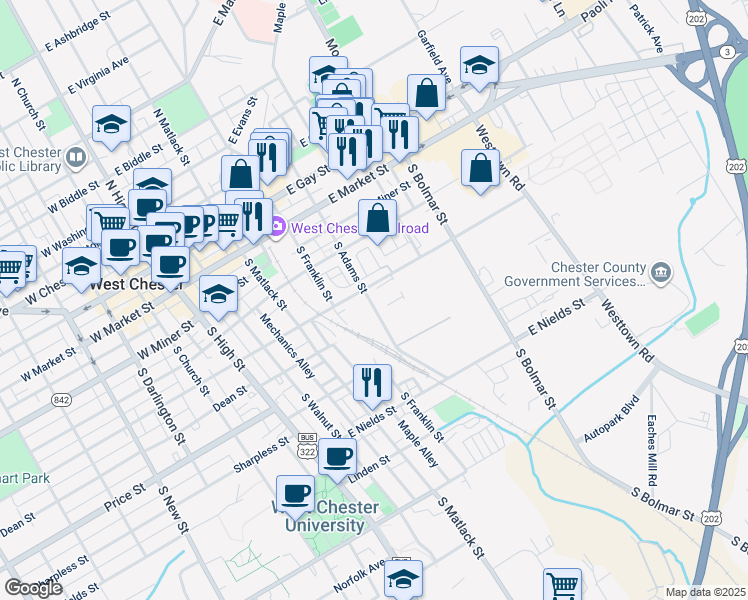Select the S Walnut St label
This screenshot has width=748, height=600.
[x=322, y=417]
